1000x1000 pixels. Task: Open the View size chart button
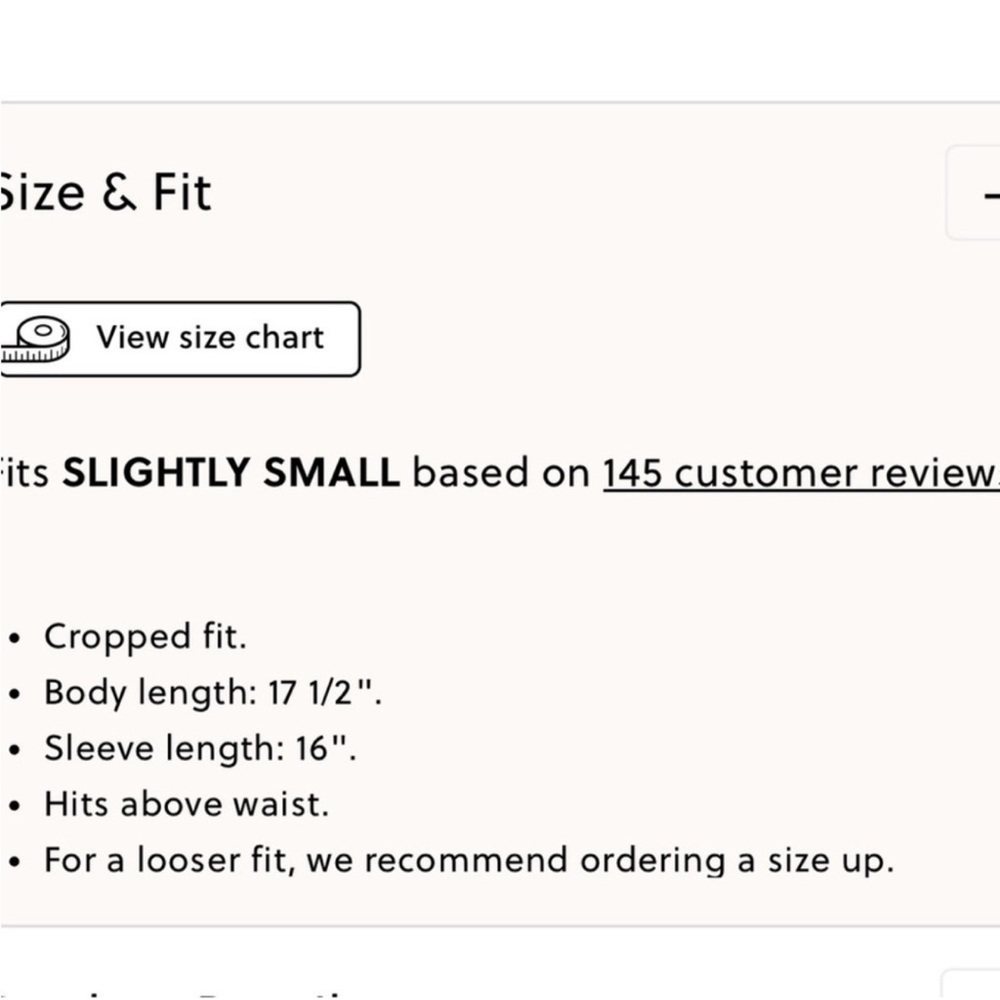pyautogui.click(x=180, y=339)
